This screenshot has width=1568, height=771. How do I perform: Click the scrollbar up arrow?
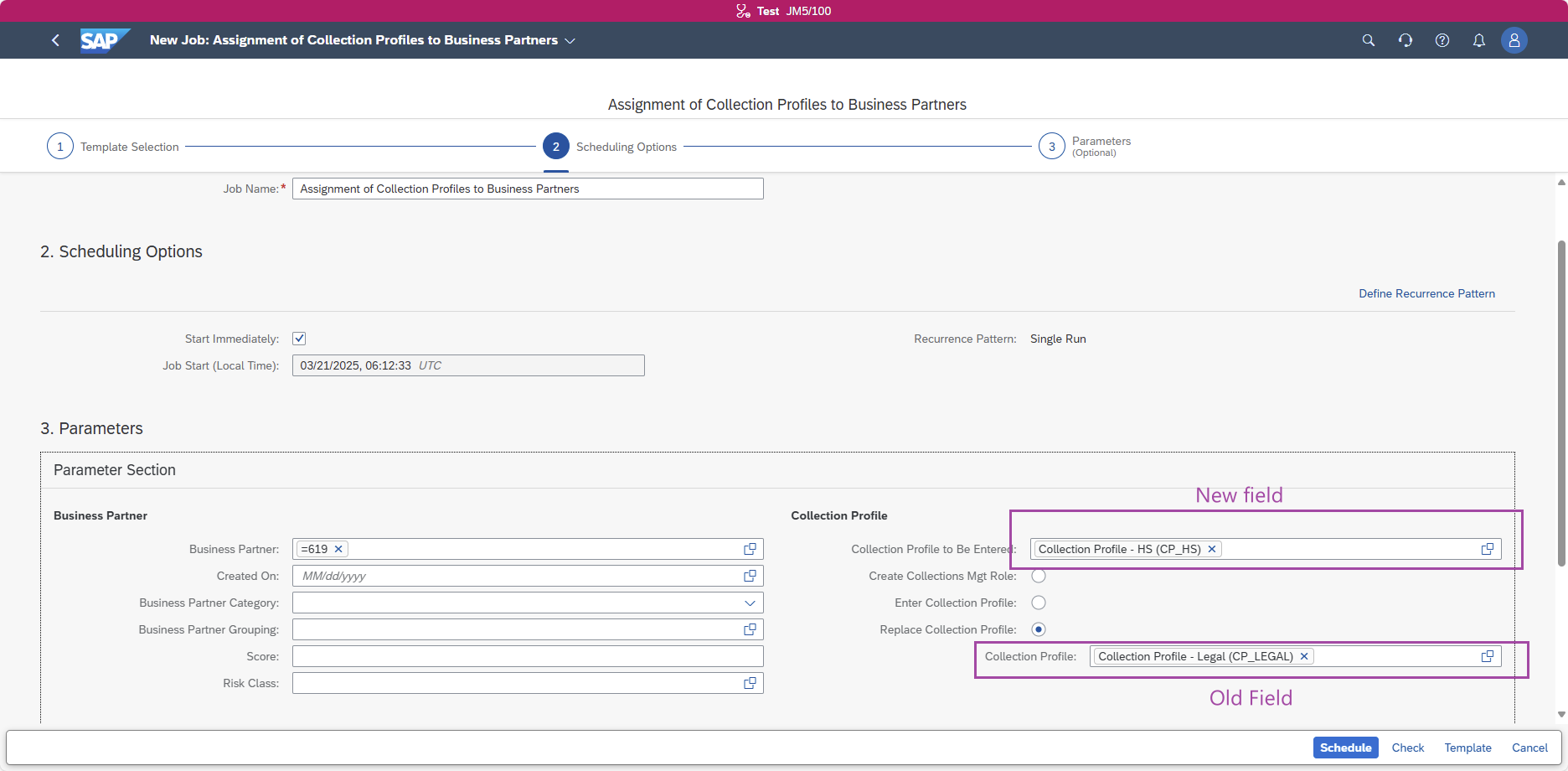tap(1561, 182)
